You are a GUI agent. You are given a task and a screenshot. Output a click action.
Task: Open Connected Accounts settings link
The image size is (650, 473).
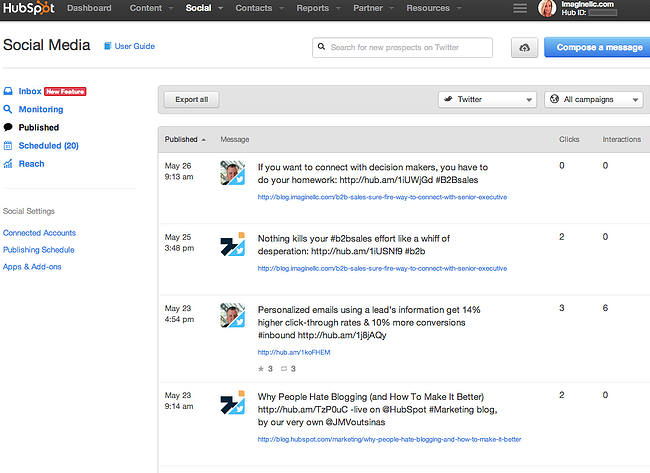coord(39,233)
